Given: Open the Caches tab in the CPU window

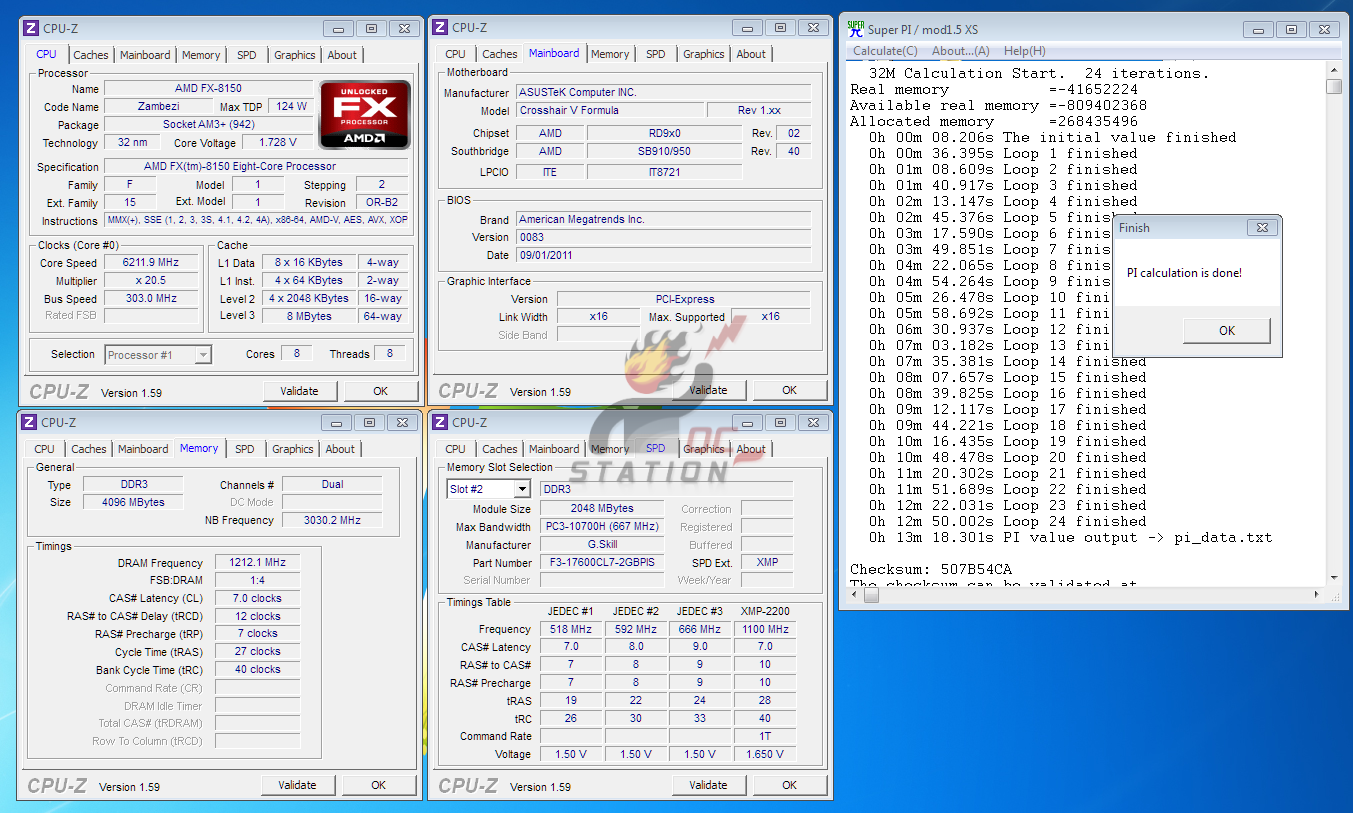Looking at the screenshot, I should (x=91, y=55).
